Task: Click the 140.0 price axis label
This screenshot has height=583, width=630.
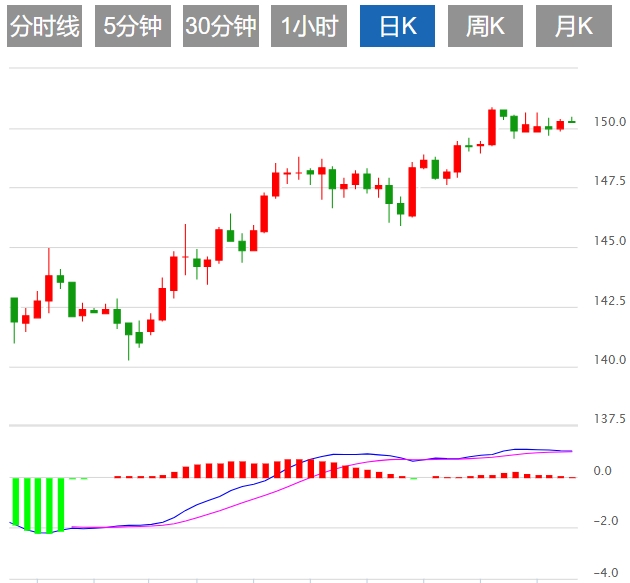Action: [x=610, y=359]
